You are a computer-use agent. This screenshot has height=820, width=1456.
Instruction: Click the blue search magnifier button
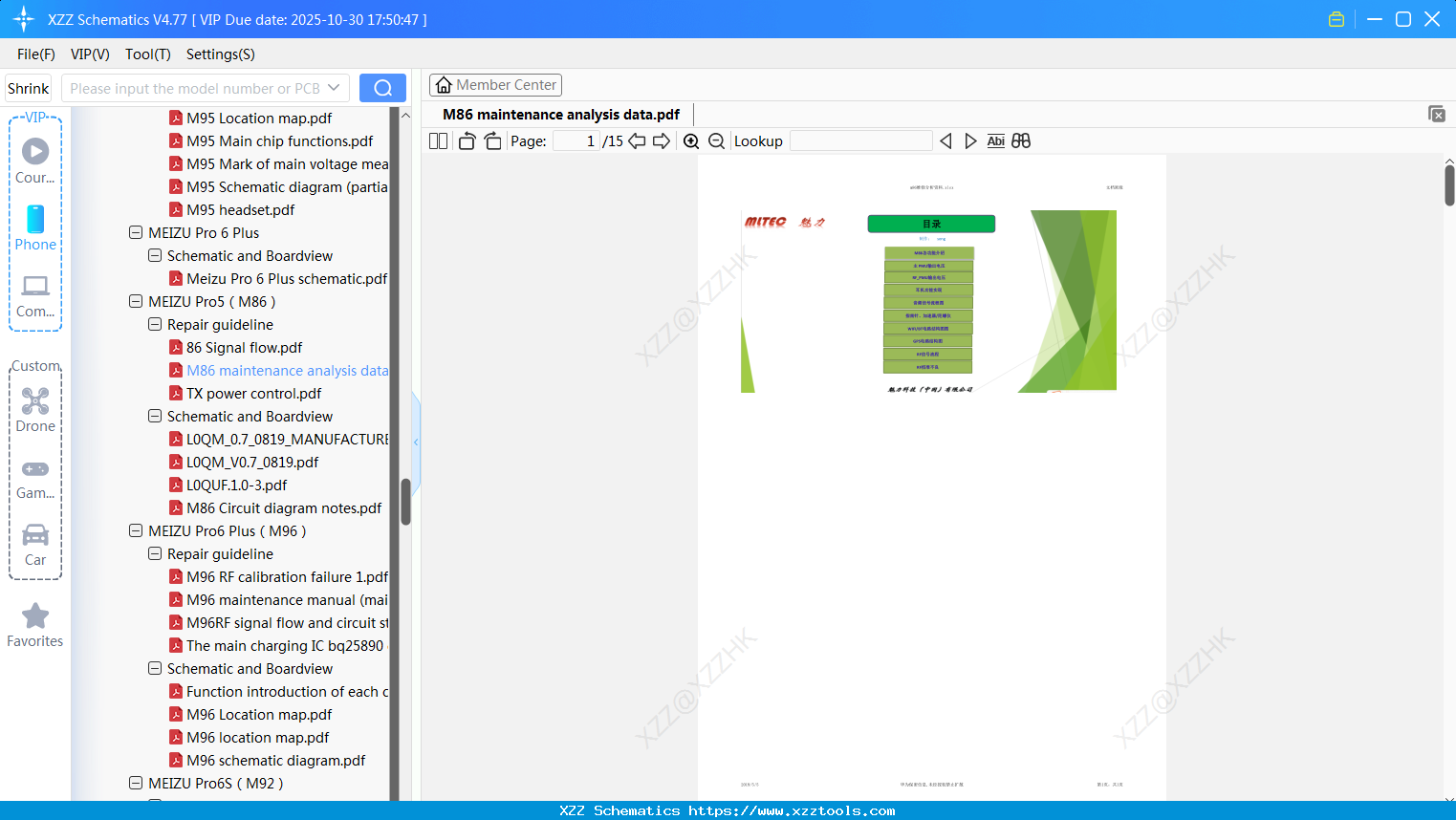pyautogui.click(x=382, y=88)
